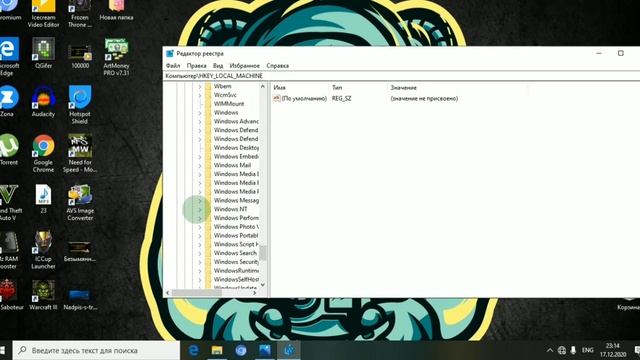
Task: Expand the Wbem registry key
Action: (x=200, y=86)
